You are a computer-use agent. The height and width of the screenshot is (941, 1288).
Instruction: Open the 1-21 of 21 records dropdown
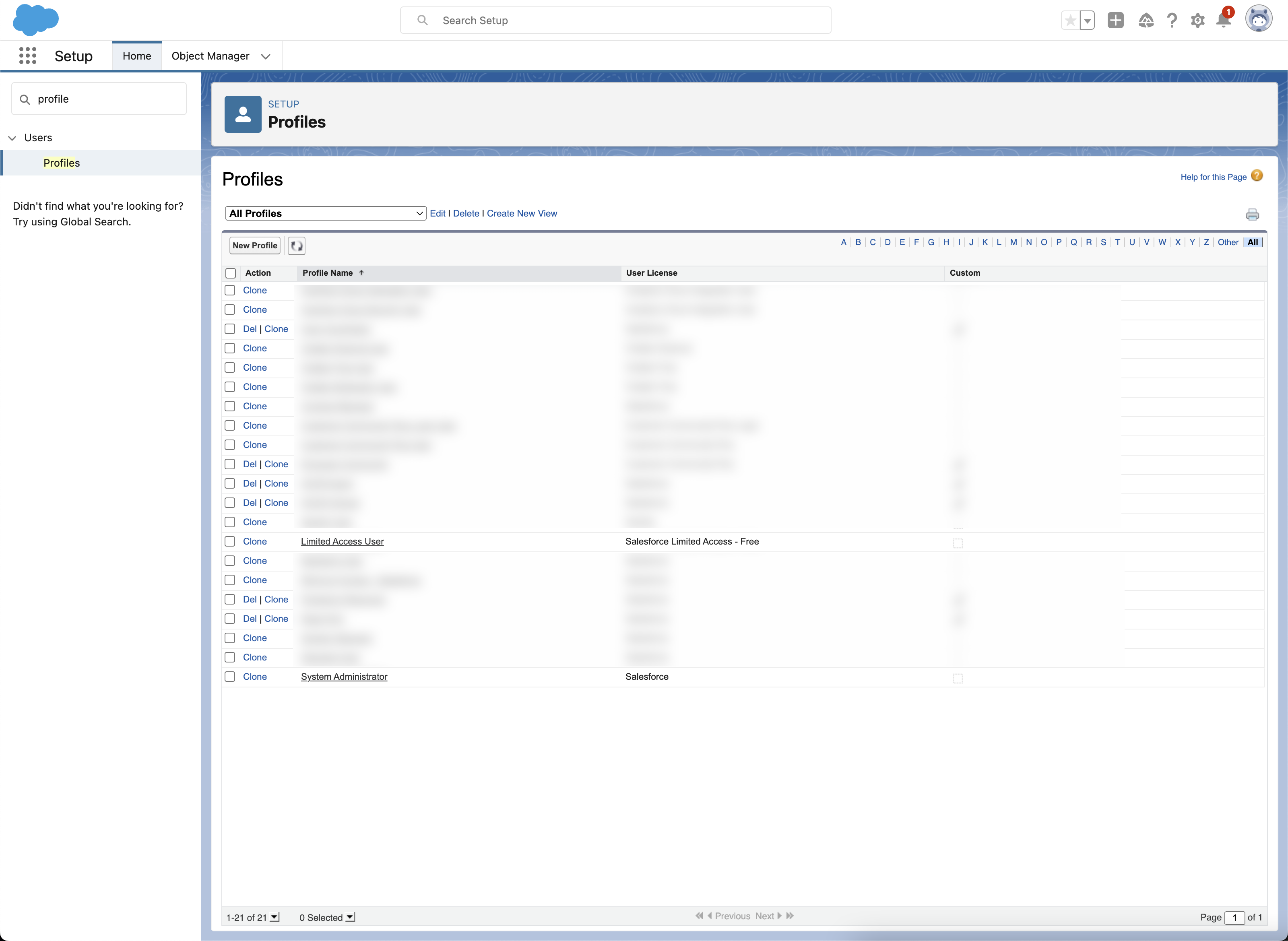pos(275,917)
